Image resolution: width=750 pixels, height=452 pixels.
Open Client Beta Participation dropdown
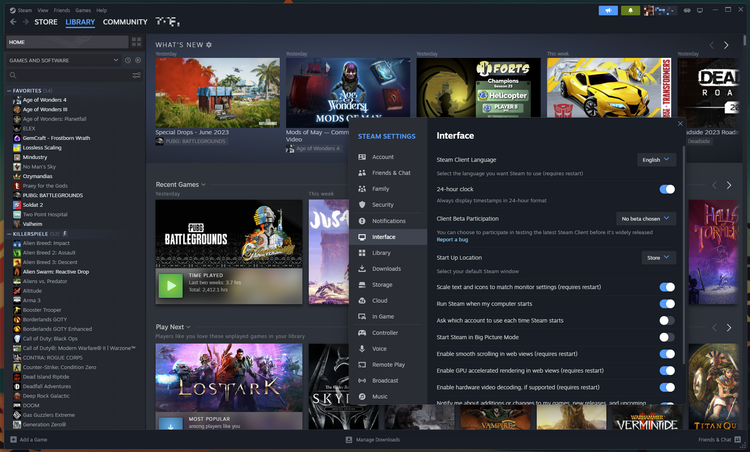pyautogui.click(x=646, y=219)
